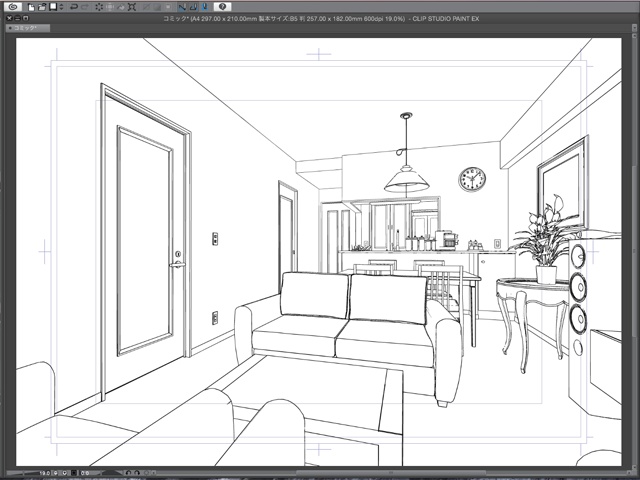Toggle snap to ruler

pyautogui.click(x=182, y=7)
